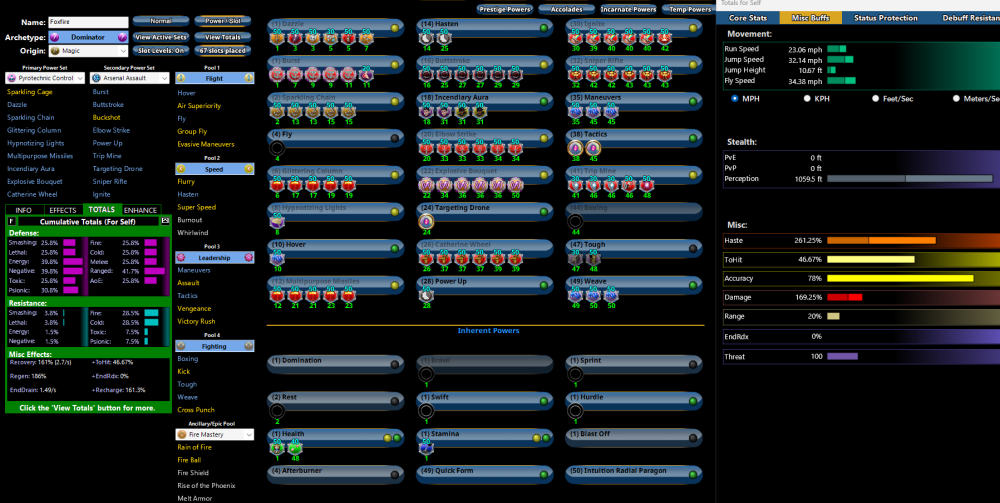Viewport: 1000px width, 503px height.
Task: Switch to the Status Protection tab
Action: point(885,18)
